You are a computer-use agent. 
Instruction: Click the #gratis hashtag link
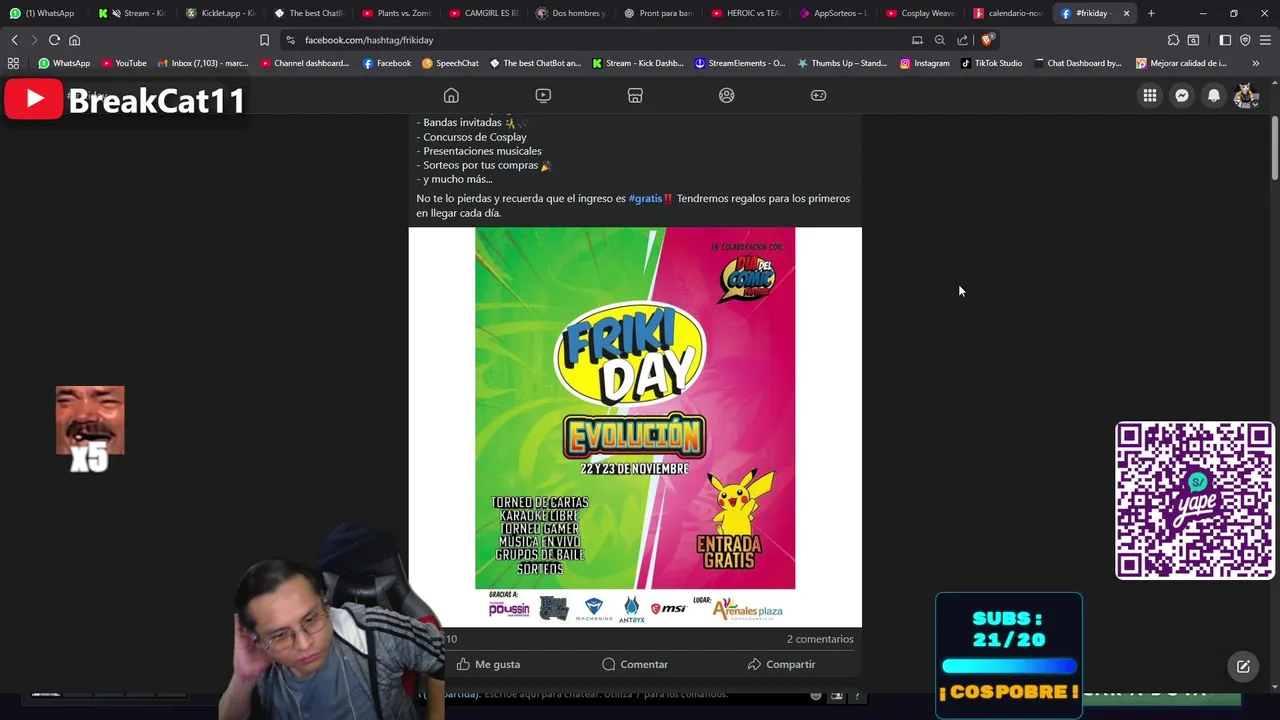point(645,198)
